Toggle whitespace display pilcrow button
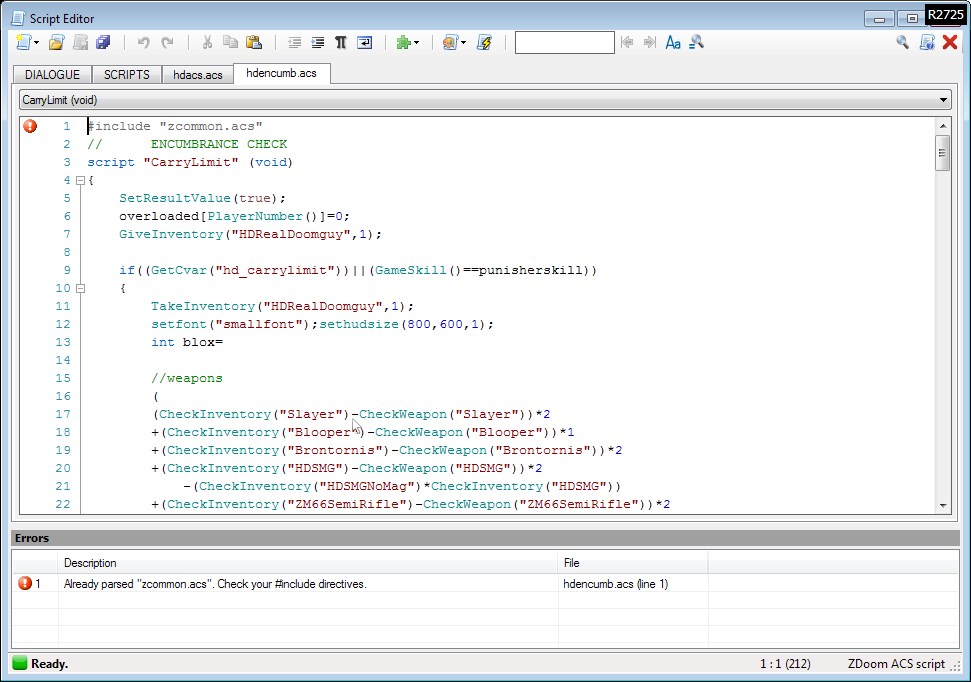The height and width of the screenshot is (682, 971). (340, 43)
